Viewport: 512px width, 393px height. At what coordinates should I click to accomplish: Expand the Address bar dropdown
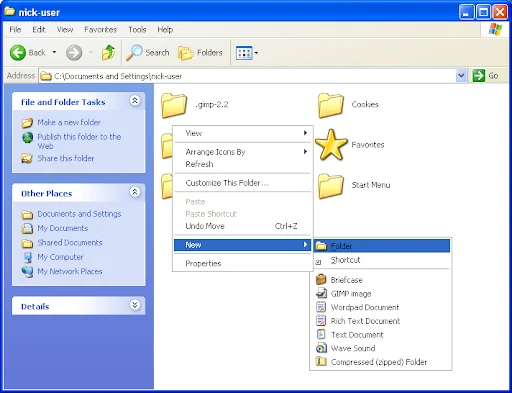click(461, 76)
